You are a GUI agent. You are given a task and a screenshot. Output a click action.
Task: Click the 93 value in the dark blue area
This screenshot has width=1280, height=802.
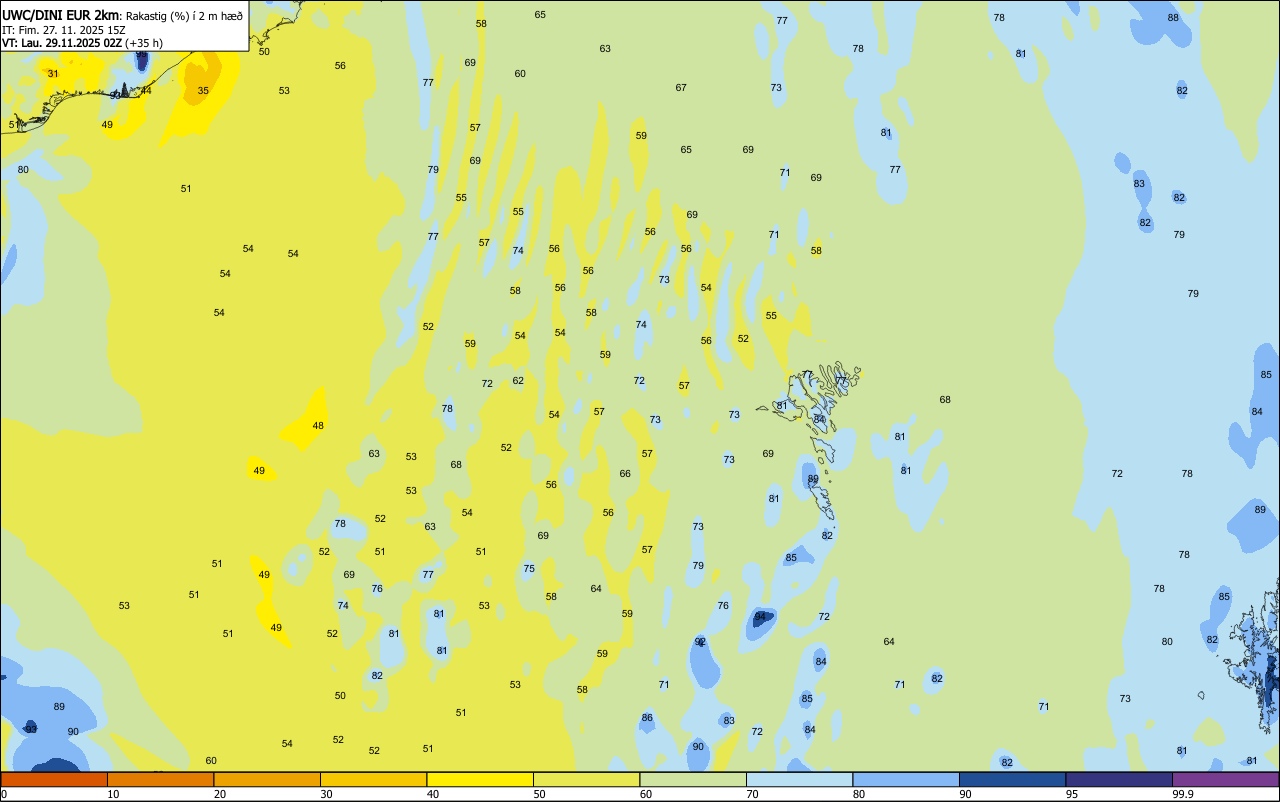click(31, 730)
